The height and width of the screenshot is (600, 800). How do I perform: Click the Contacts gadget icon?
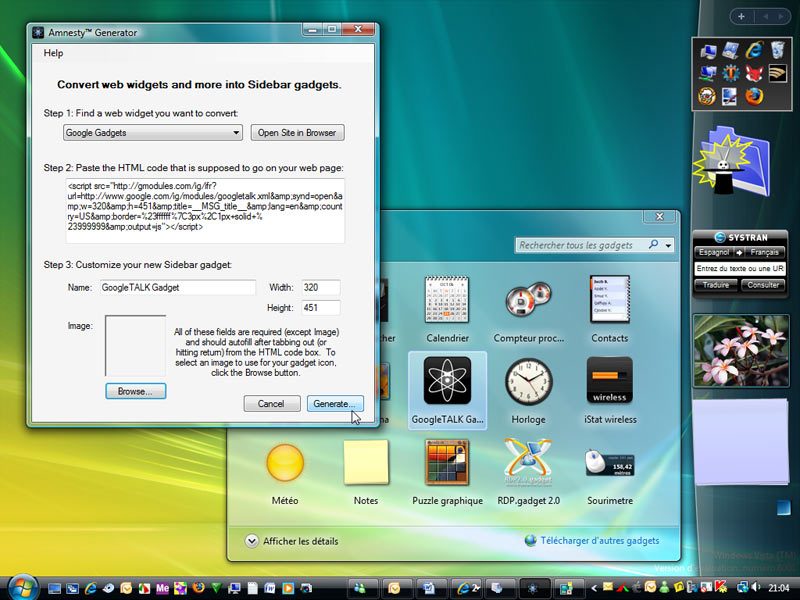[x=609, y=299]
